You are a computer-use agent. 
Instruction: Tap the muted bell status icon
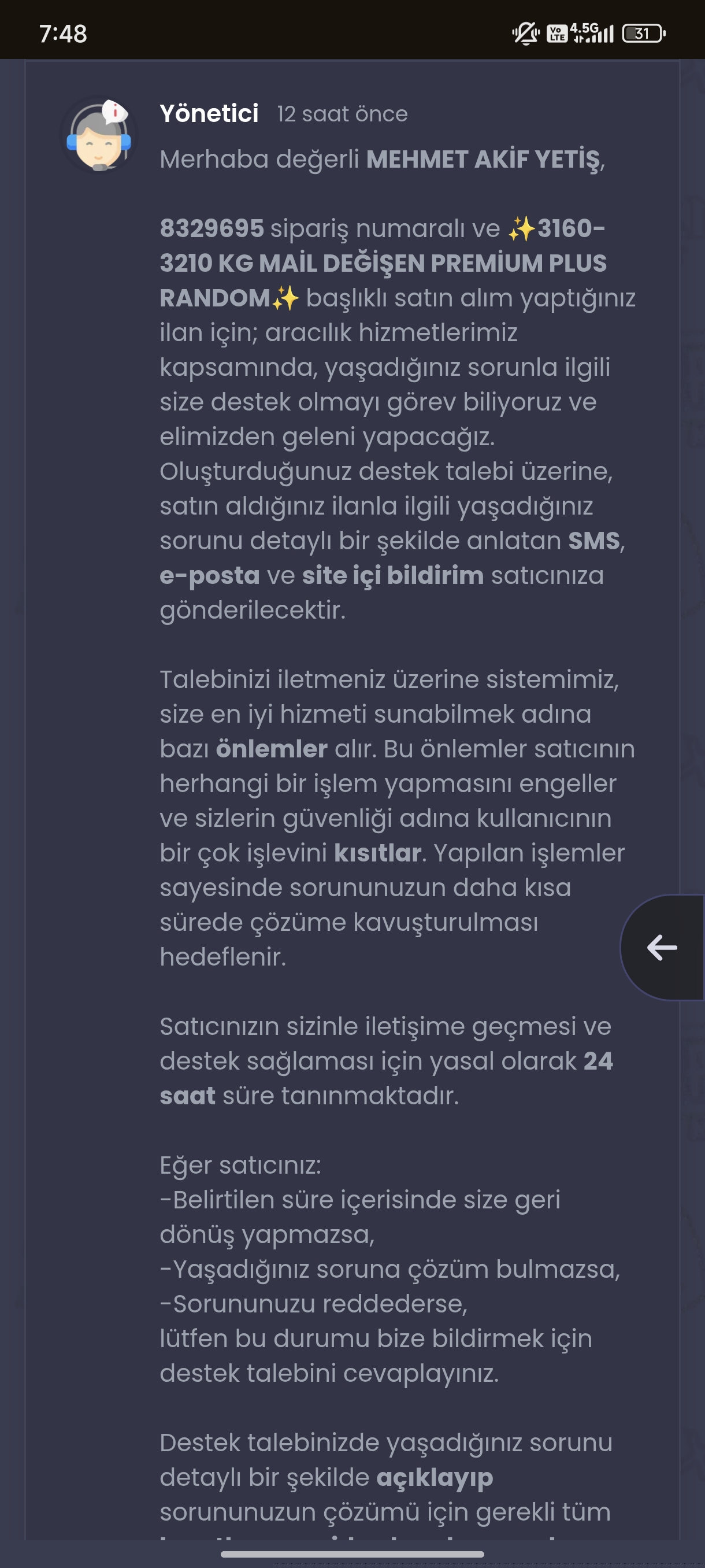point(525,33)
